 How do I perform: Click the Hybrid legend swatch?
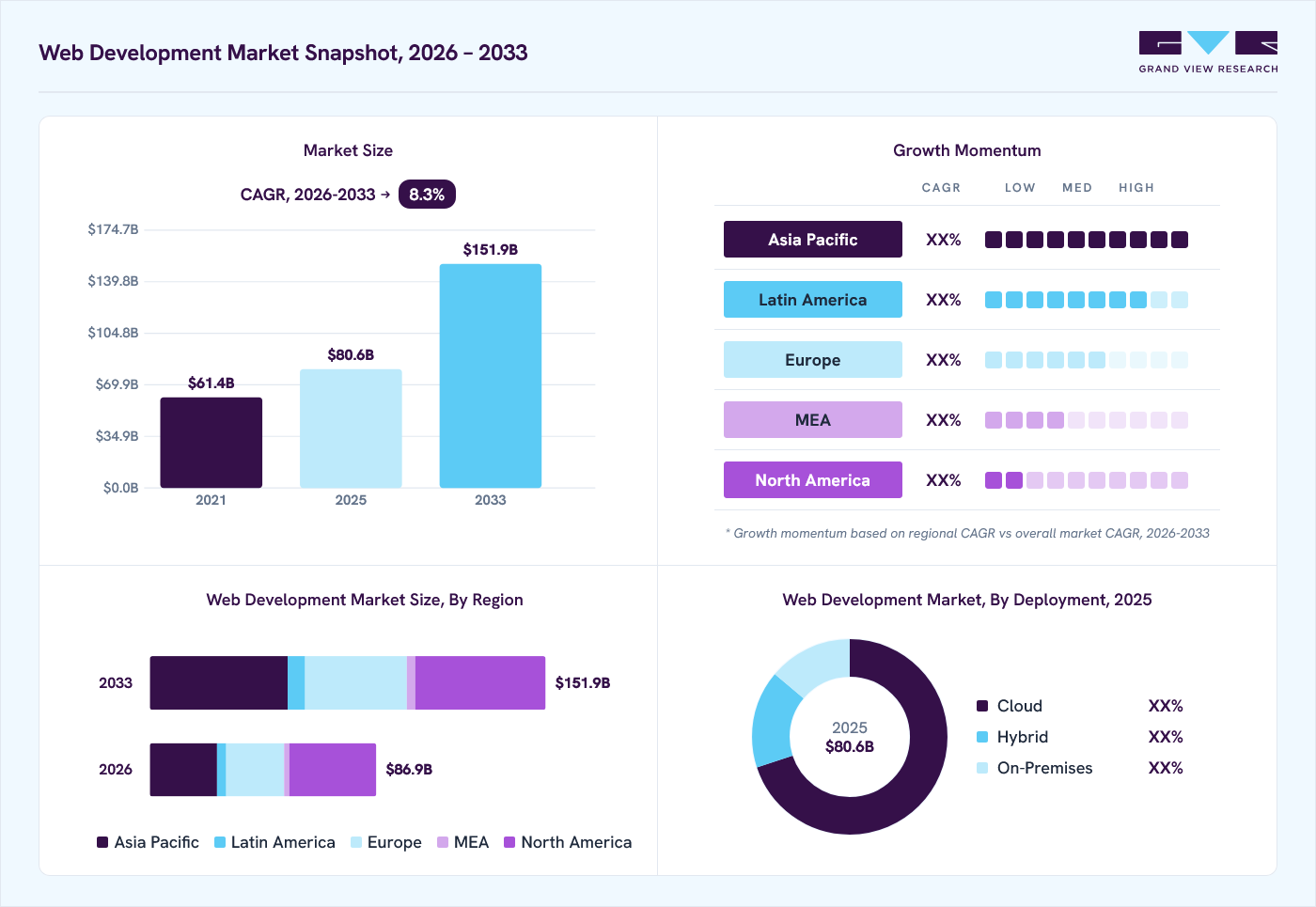pyautogui.click(x=982, y=737)
